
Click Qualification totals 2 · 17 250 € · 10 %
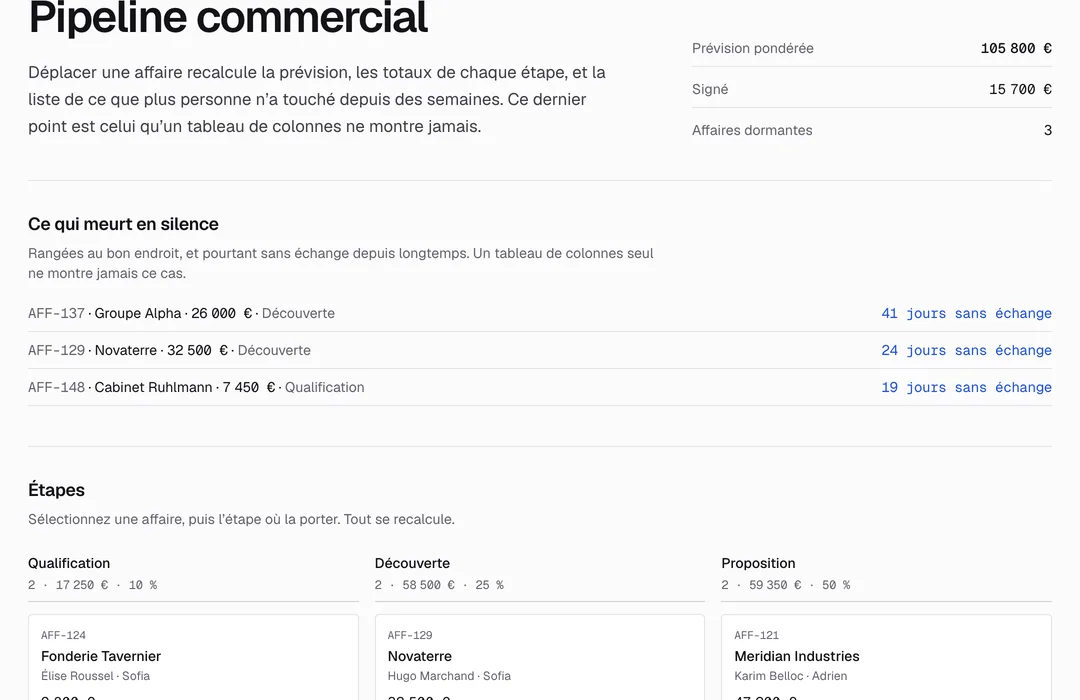pos(92,585)
